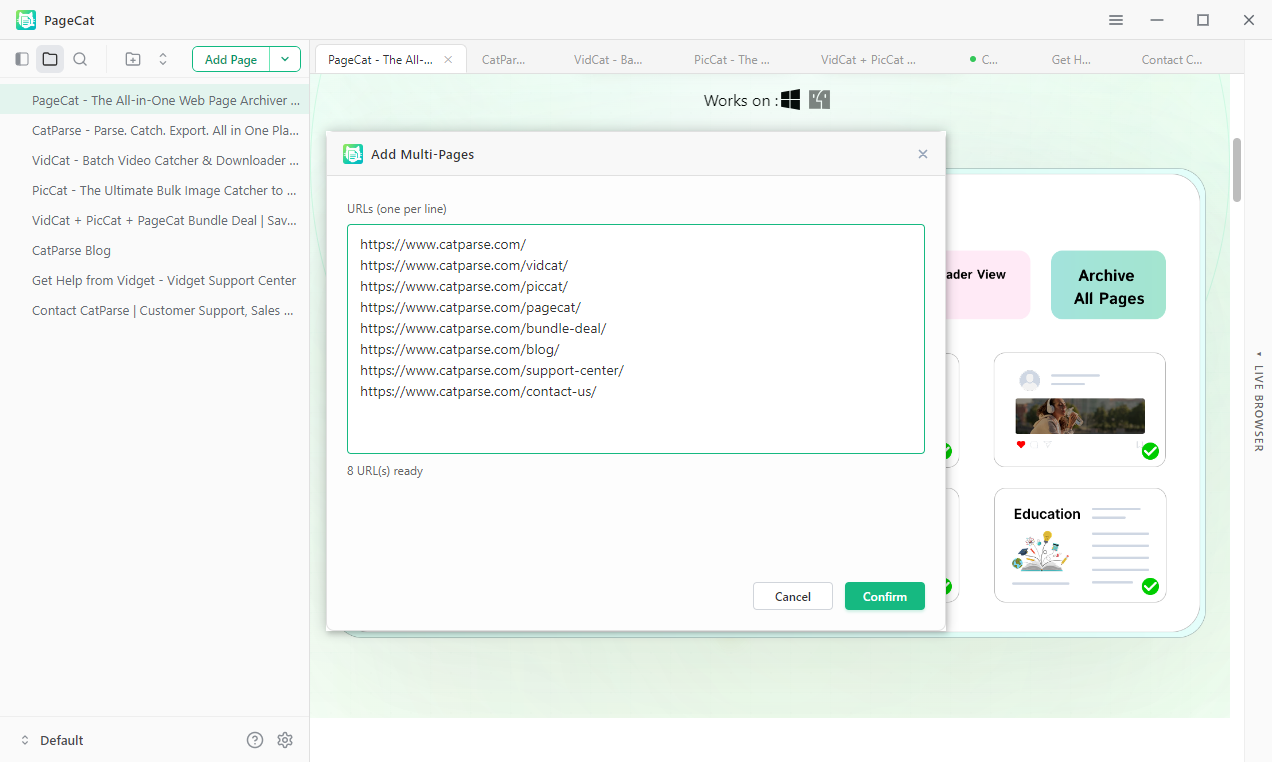Select CatParse - Parse. Catch. Export sidebar item
The image size is (1272, 762).
click(x=155, y=130)
